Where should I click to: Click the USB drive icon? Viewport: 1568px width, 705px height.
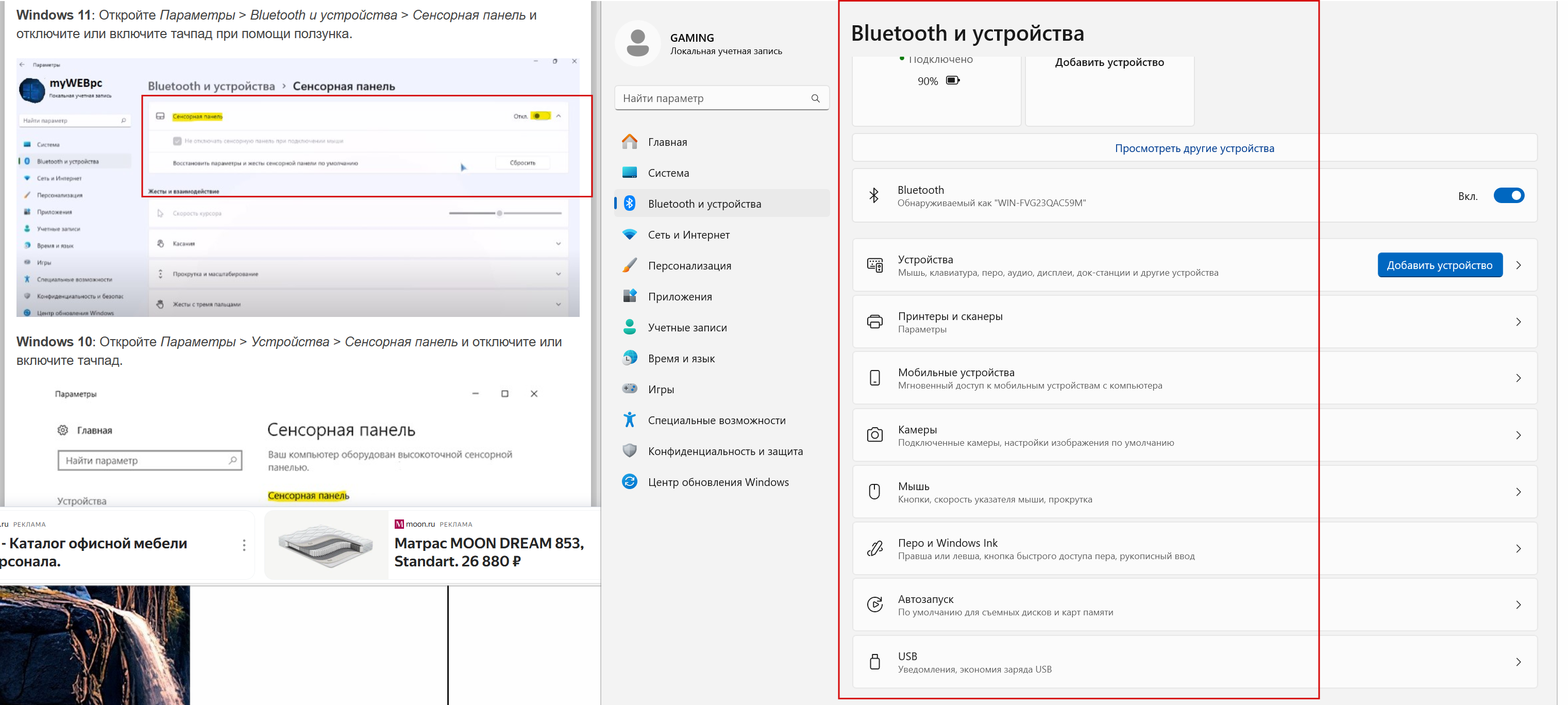(x=875, y=662)
